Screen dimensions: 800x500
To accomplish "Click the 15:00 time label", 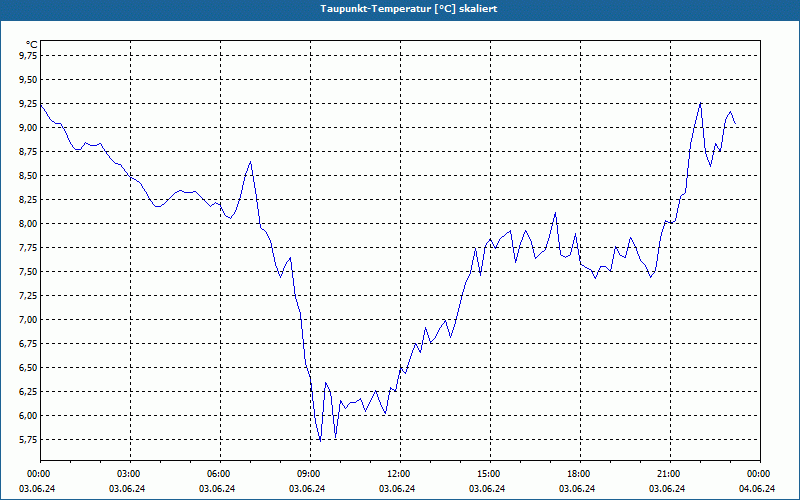I will click(487, 474).
